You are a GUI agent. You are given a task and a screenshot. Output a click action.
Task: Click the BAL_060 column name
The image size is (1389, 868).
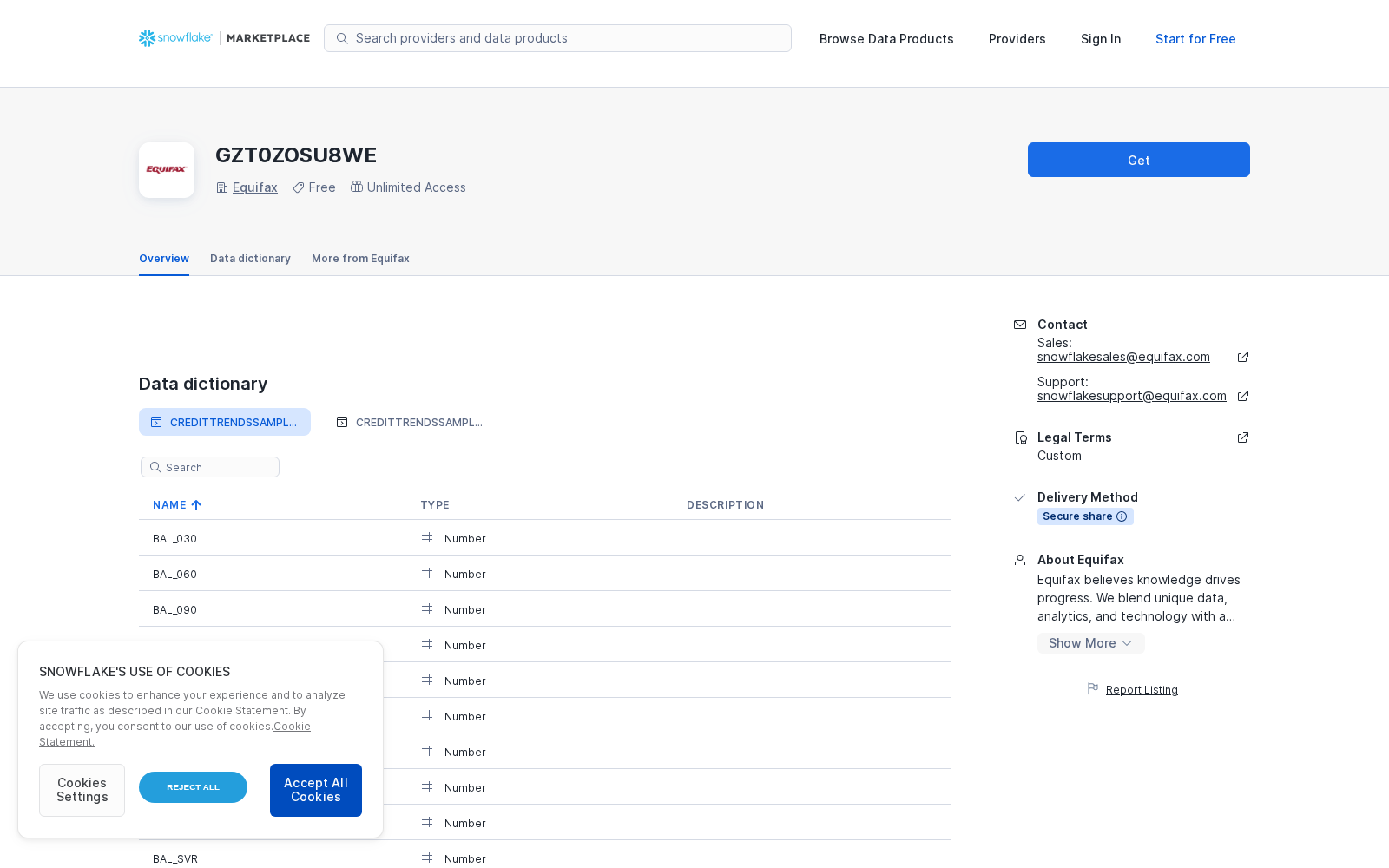coord(174,575)
